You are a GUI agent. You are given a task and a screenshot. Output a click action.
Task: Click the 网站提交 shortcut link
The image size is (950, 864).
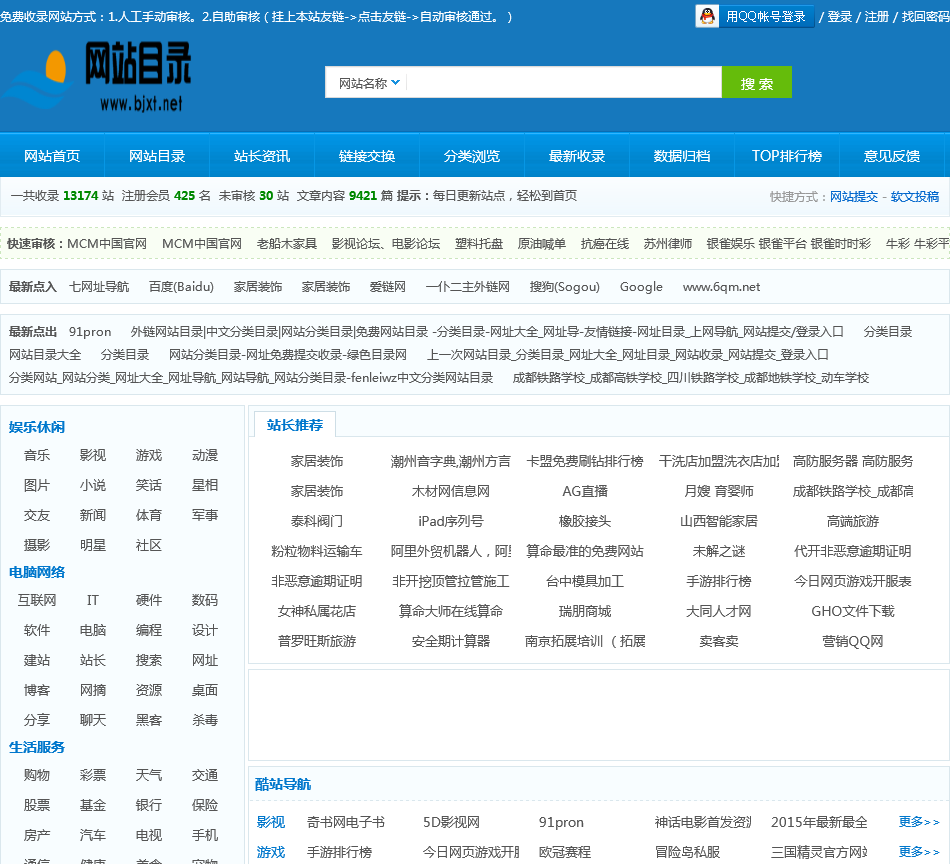(854, 197)
